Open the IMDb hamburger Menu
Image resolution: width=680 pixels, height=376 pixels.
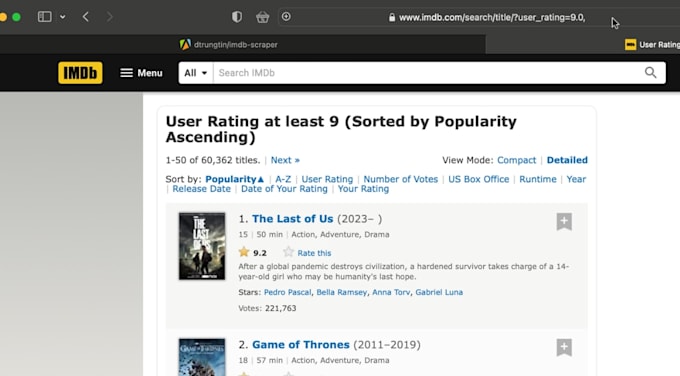[141, 73]
